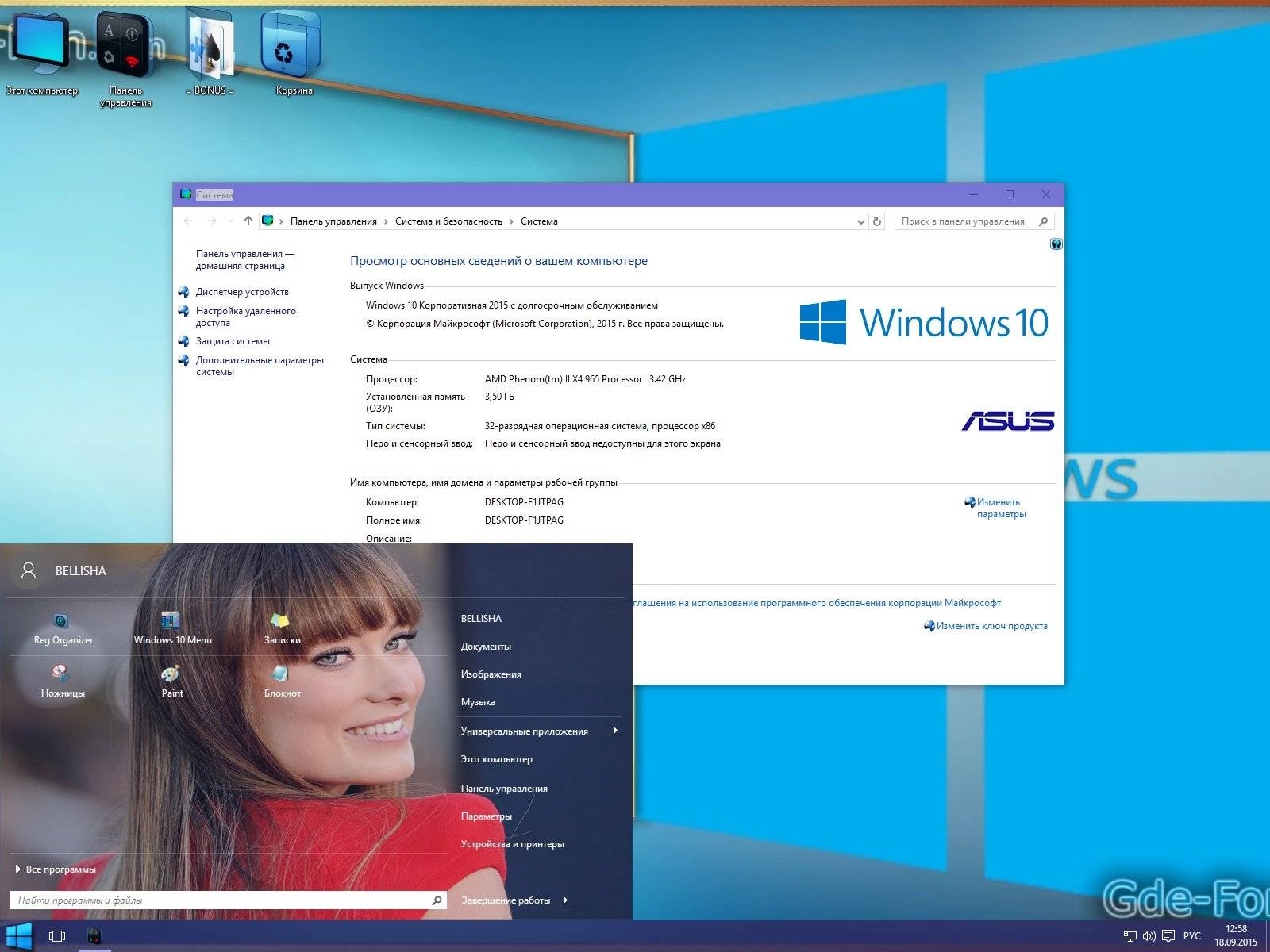
Task: Open 'Параметры' in the start menu
Action: (x=486, y=816)
